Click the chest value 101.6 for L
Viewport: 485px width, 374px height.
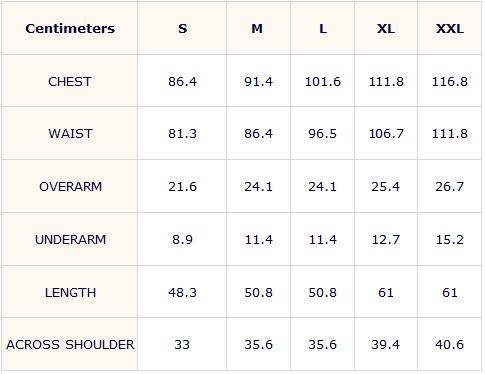[323, 82]
